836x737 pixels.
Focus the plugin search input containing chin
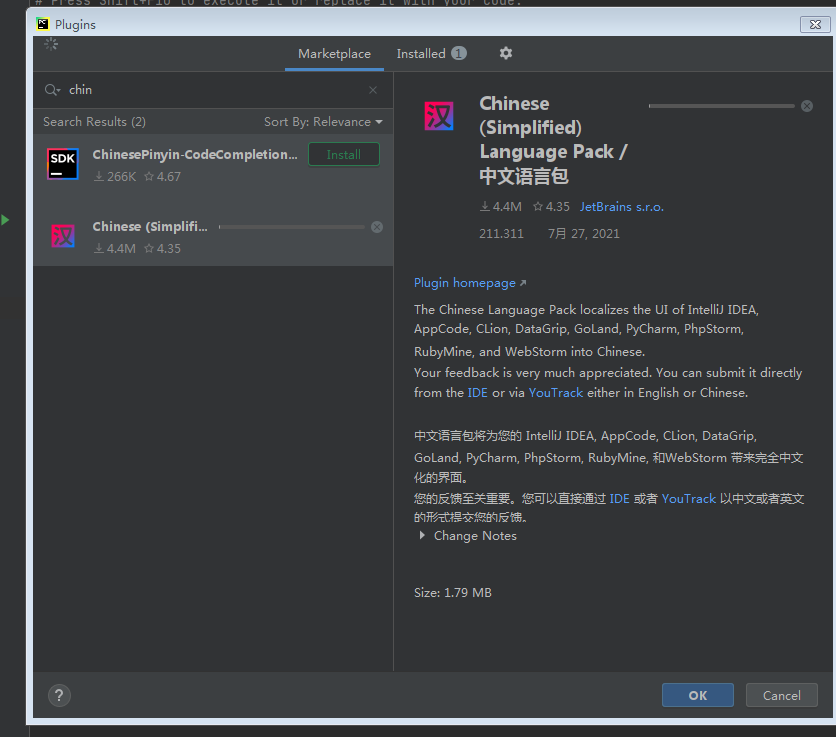click(x=213, y=90)
